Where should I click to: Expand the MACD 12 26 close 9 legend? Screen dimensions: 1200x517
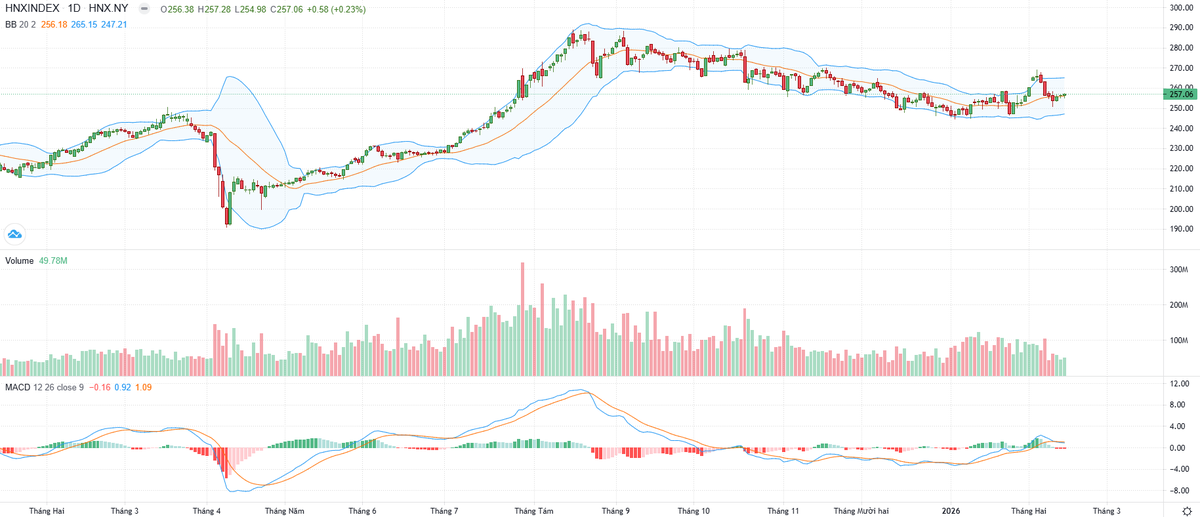point(44,387)
